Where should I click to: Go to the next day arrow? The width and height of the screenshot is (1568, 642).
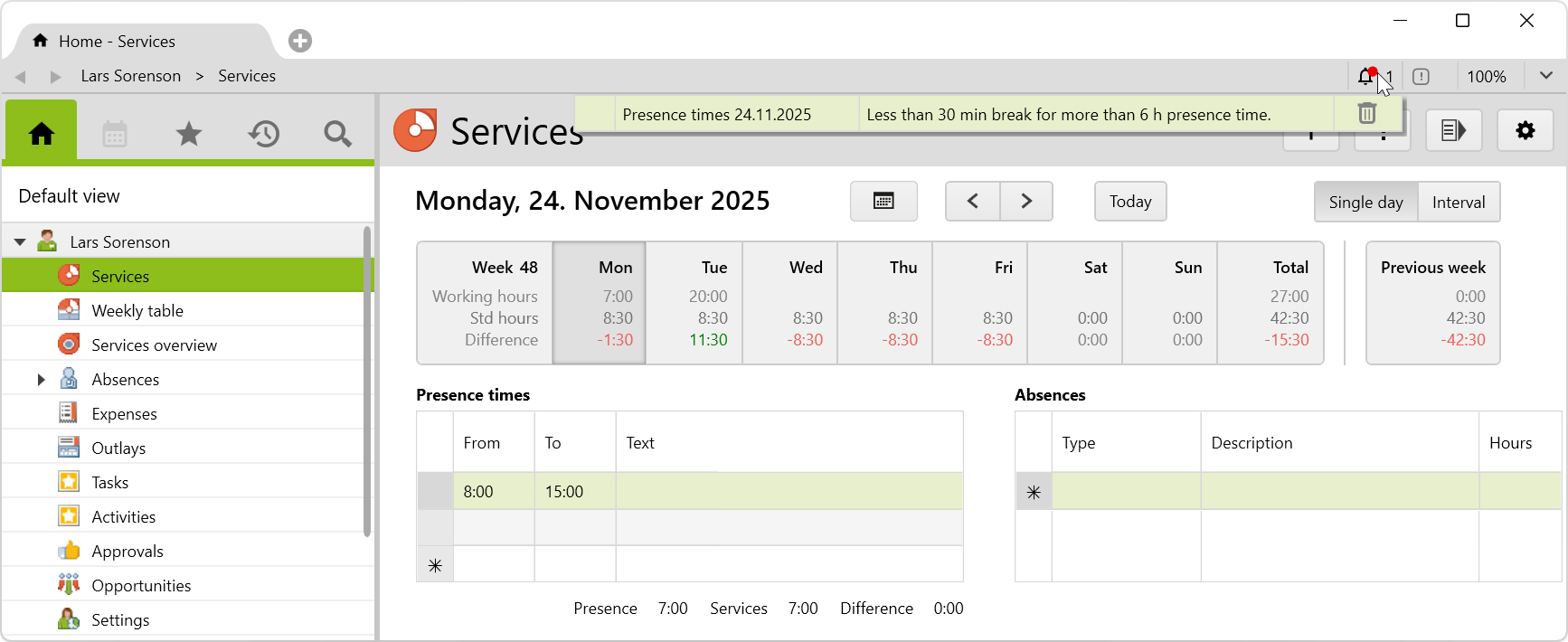[1025, 202]
